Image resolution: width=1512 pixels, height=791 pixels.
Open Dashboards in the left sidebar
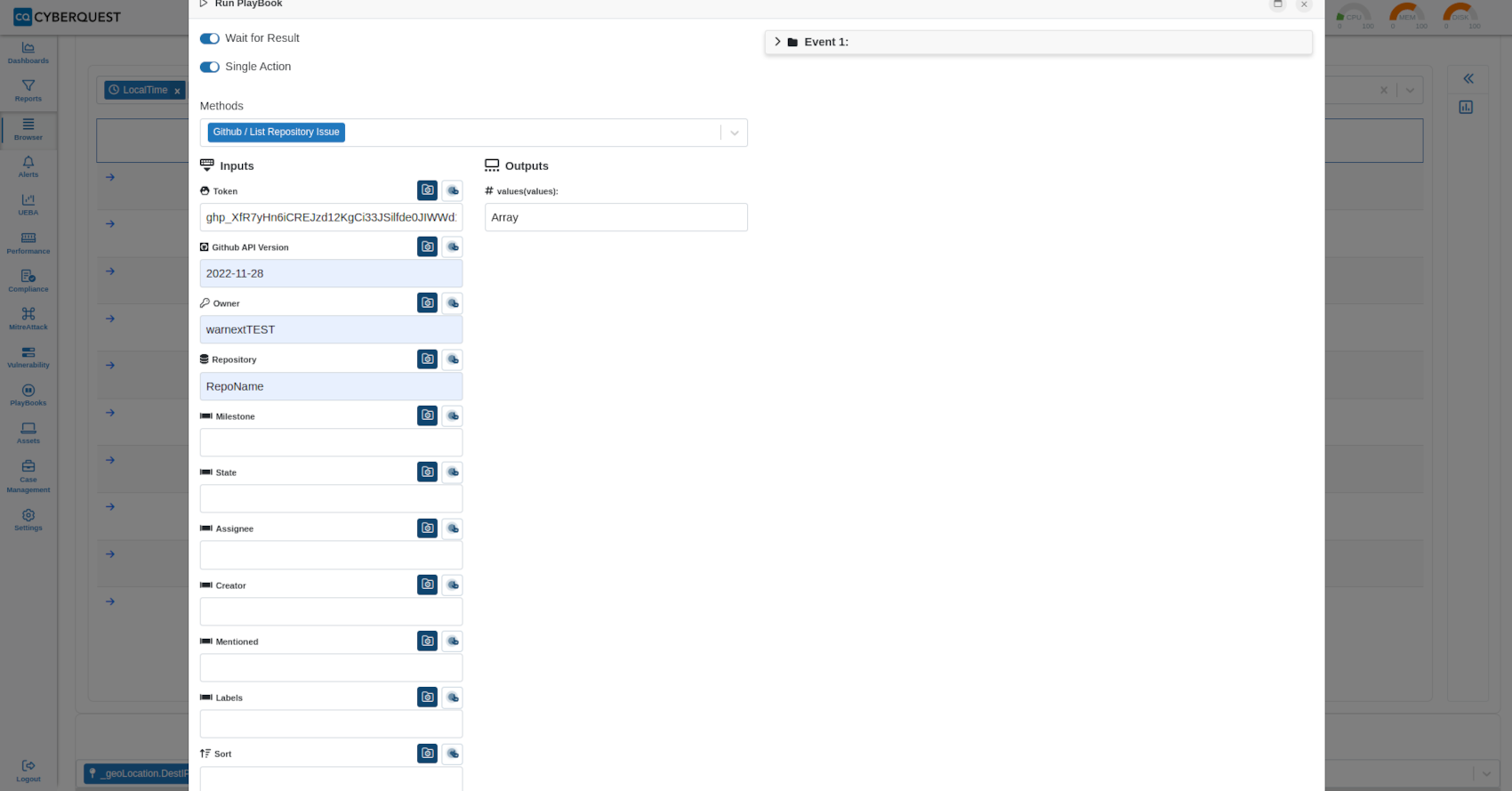pos(28,52)
